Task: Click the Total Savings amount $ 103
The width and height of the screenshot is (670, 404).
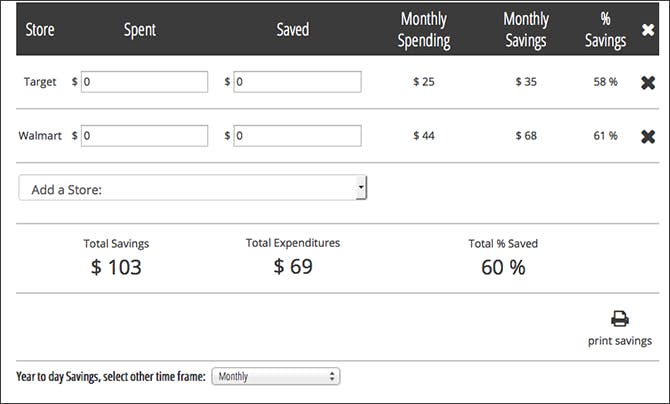Action: (x=116, y=267)
